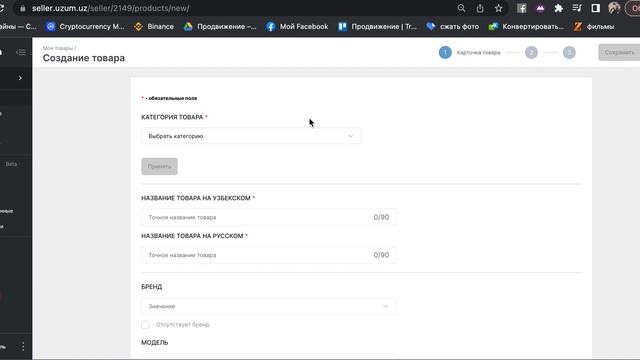The width and height of the screenshot is (640, 360).
Task: Open the Extensions puzzle icon
Action: [x=558, y=8]
